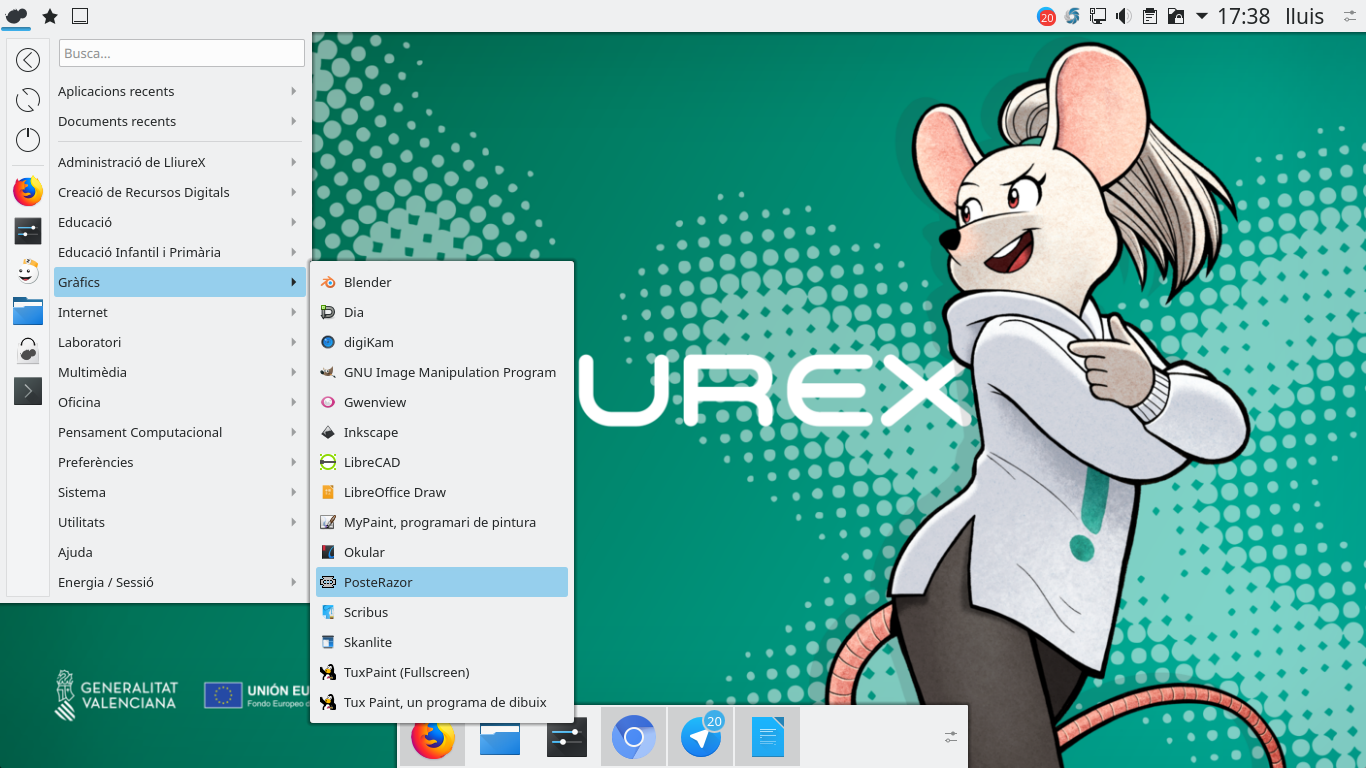Click the back arrow in menu sidebar

[x=28, y=60]
